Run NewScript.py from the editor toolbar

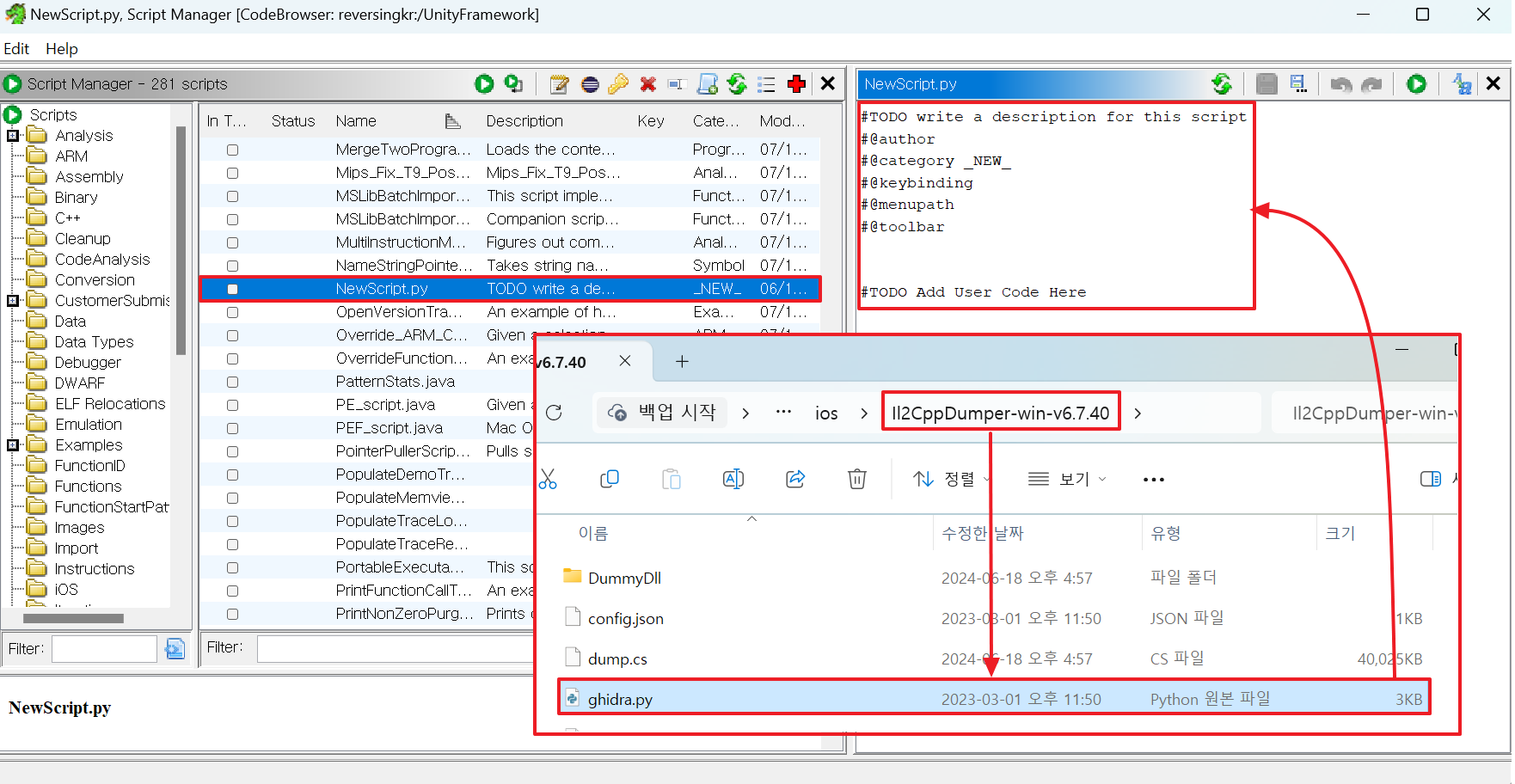[x=1416, y=83]
